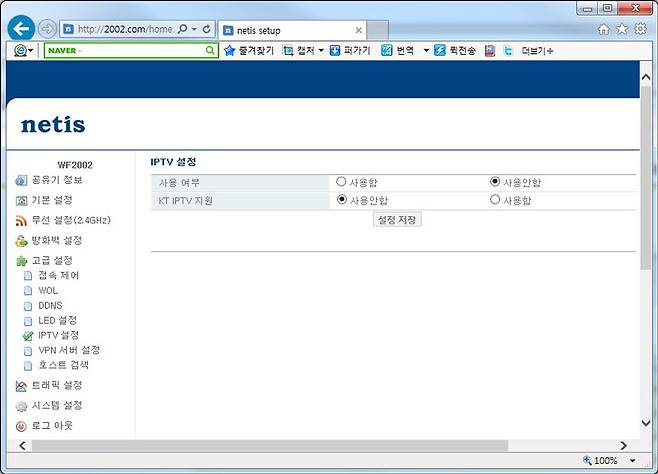Click the scroll down arrow on vertical scrollbar
This screenshot has height=474, width=658.
click(x=646, y=423)
